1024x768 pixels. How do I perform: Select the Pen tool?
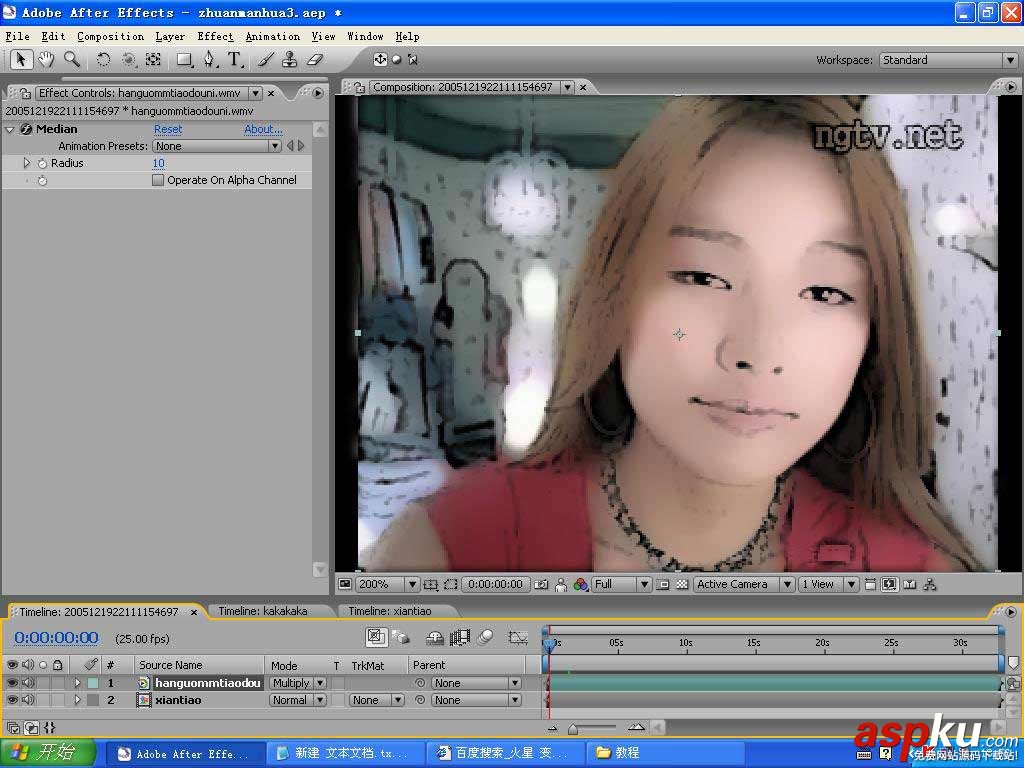(209, 59)
